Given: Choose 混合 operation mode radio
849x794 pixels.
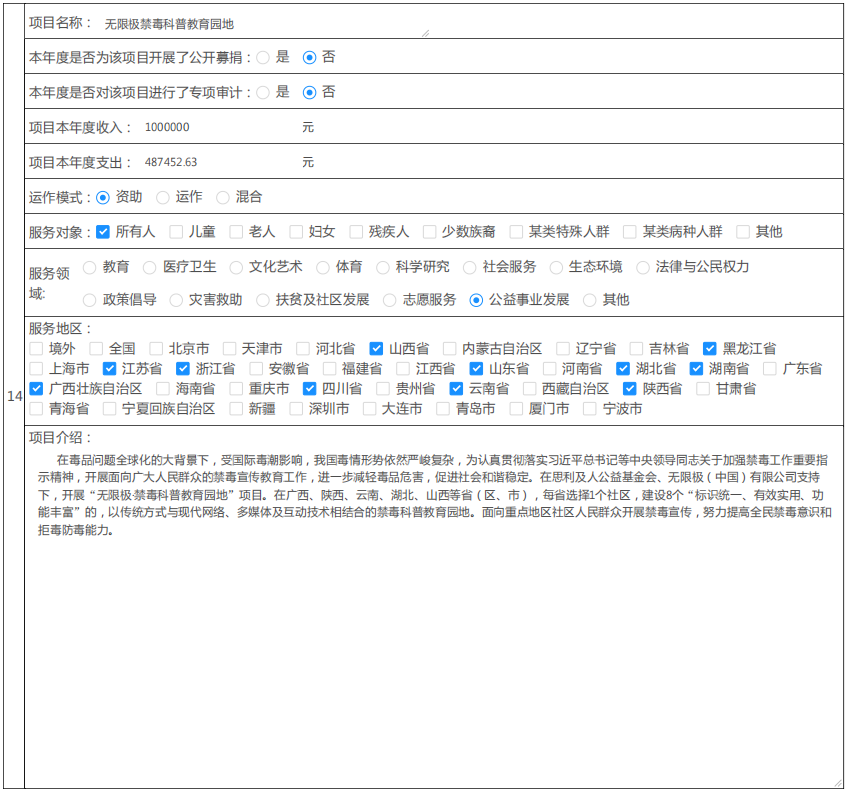Looking at the screenshot, I should click(x=223, y=198).
